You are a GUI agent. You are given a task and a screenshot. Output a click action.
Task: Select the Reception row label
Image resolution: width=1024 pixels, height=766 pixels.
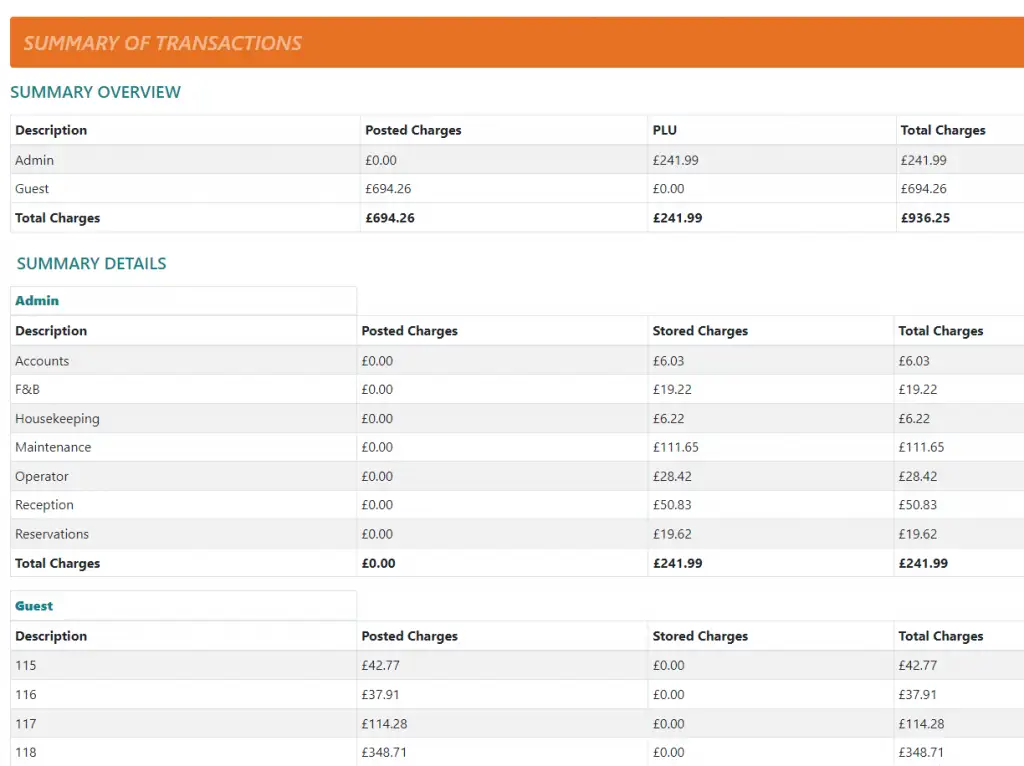[44, 505]
